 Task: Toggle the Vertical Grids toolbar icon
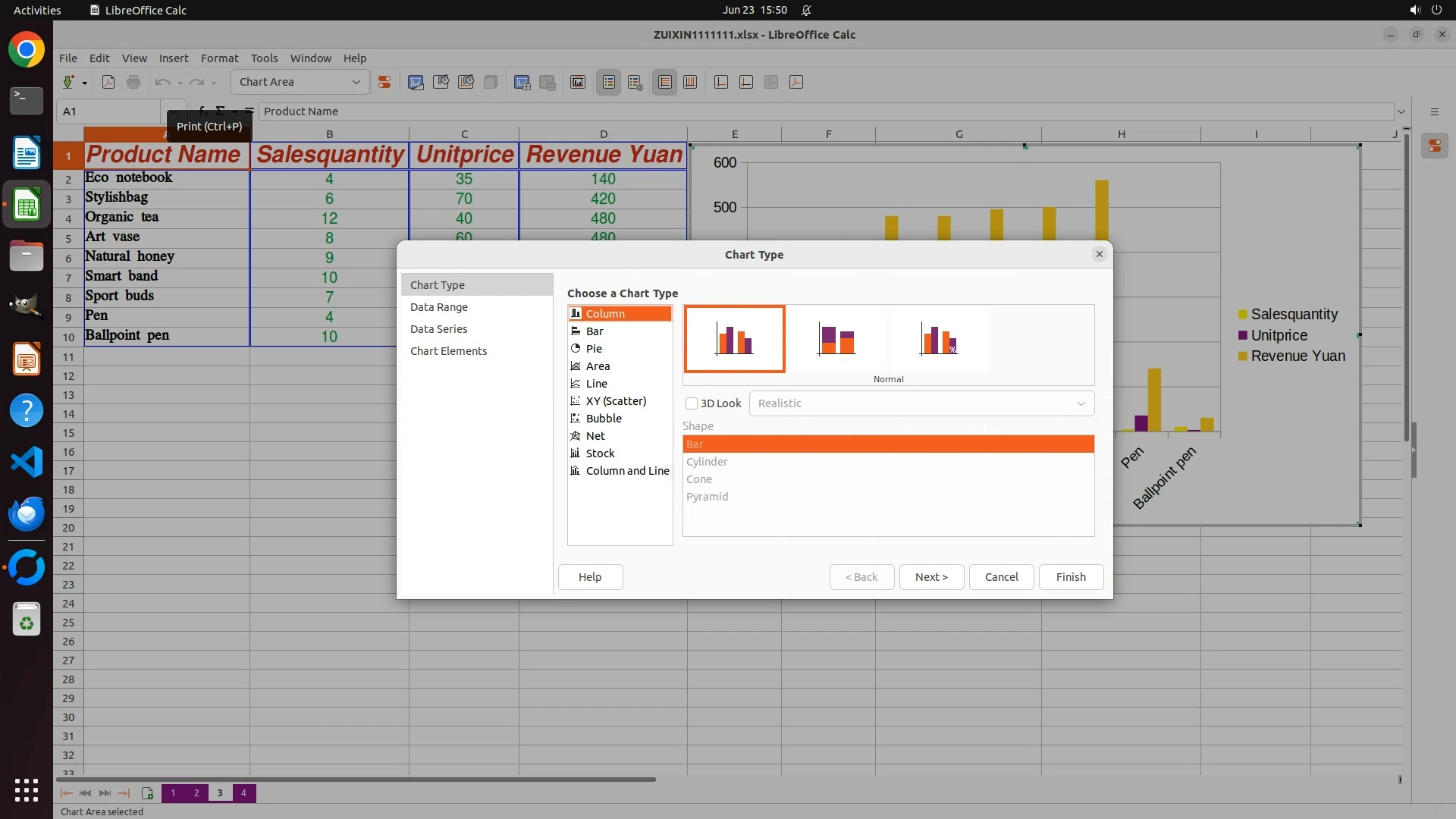tap(690, 82)
